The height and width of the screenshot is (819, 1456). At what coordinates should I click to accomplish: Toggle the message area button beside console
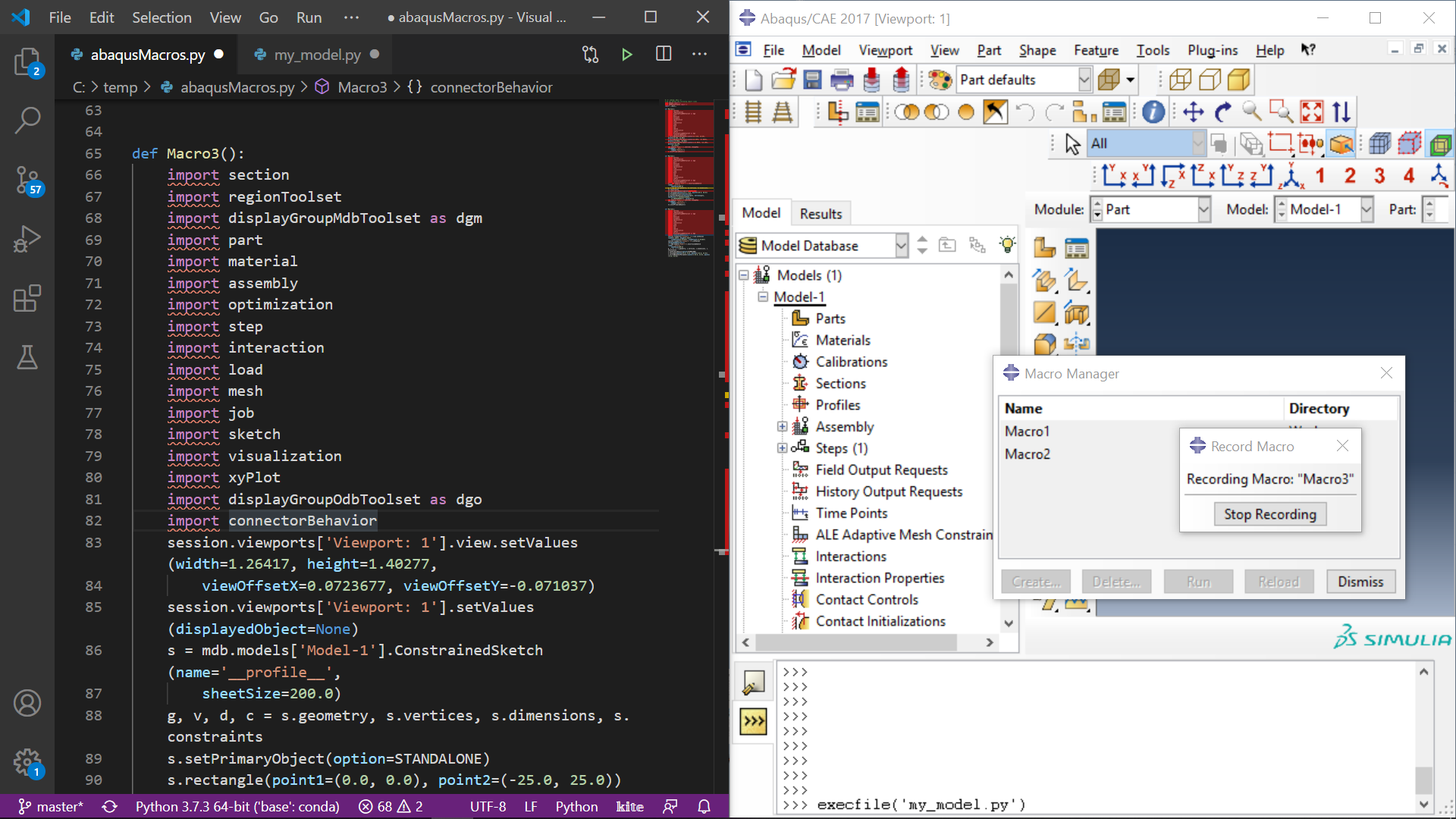click(x=753, y=684)
